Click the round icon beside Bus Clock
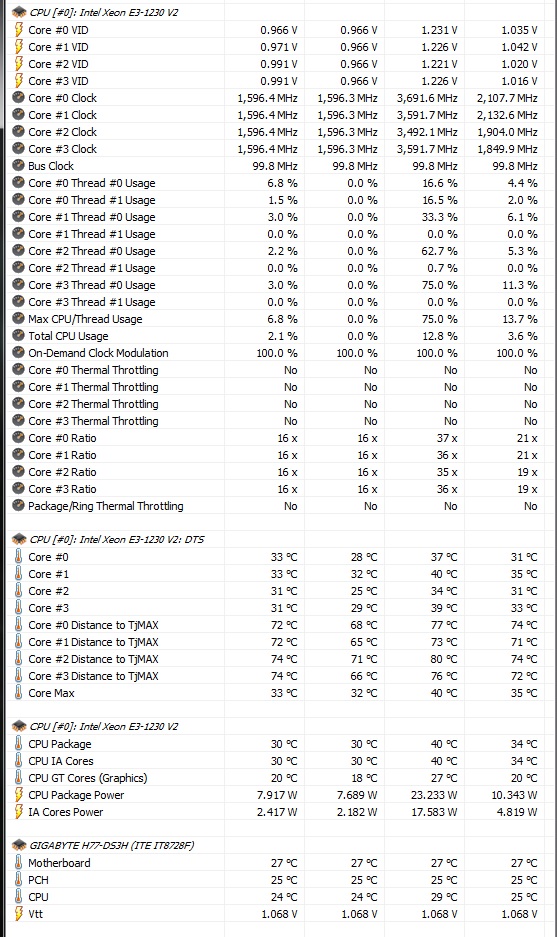The image size is (557, 937). tap(19, 166)
